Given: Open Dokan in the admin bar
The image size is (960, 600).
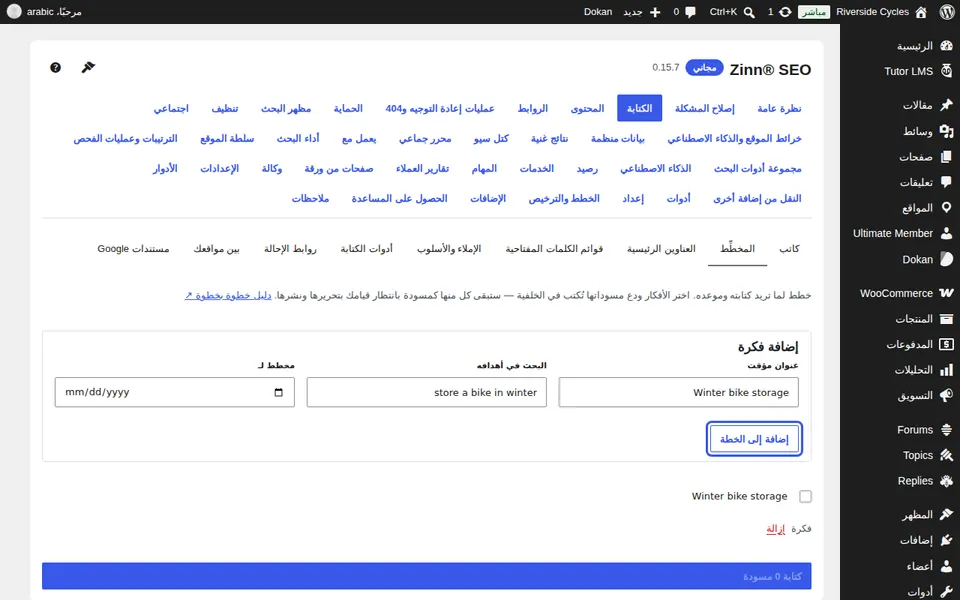Looking at the screenshot, I should pos(598,12).
